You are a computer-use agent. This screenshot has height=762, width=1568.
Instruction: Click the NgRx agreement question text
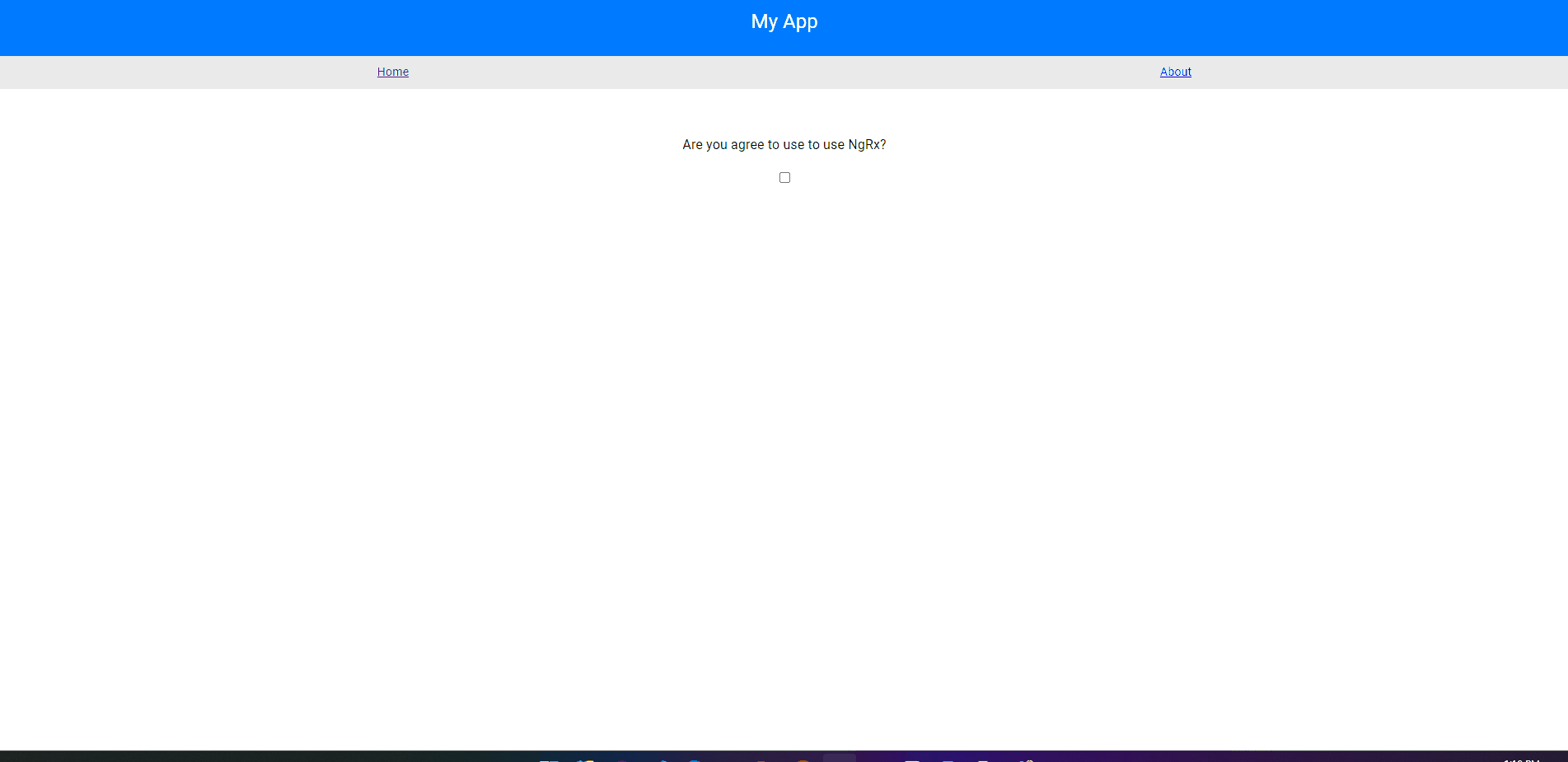coord(784,145)
